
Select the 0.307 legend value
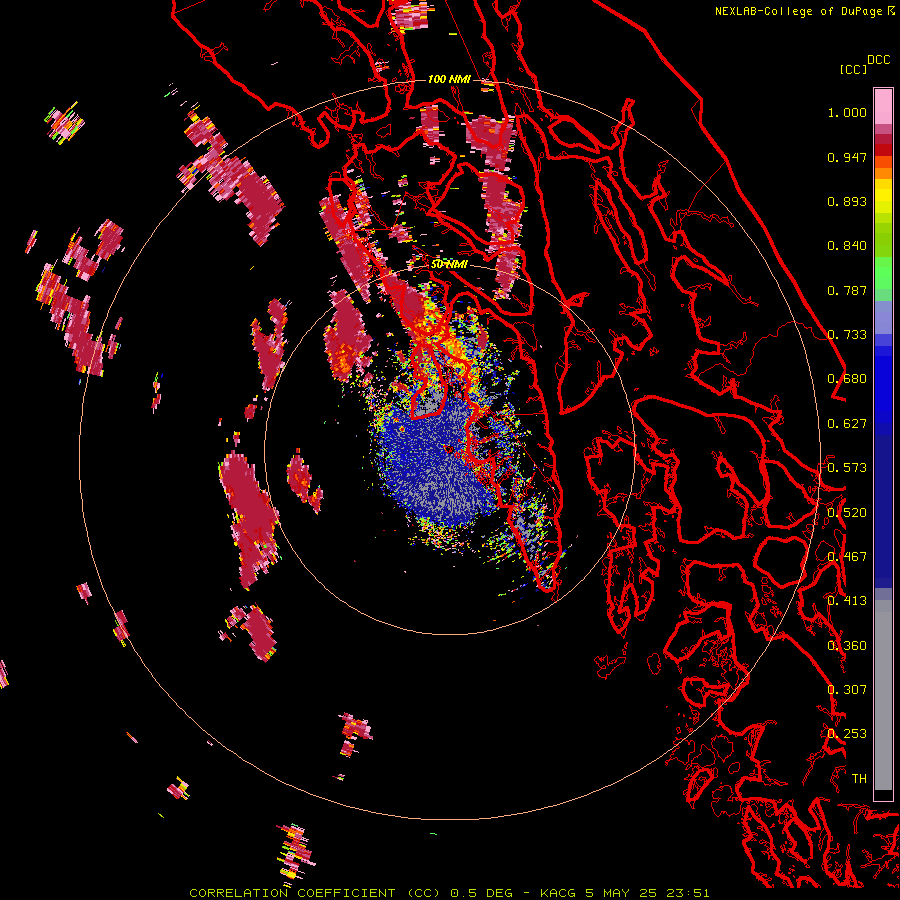[847, 690]
